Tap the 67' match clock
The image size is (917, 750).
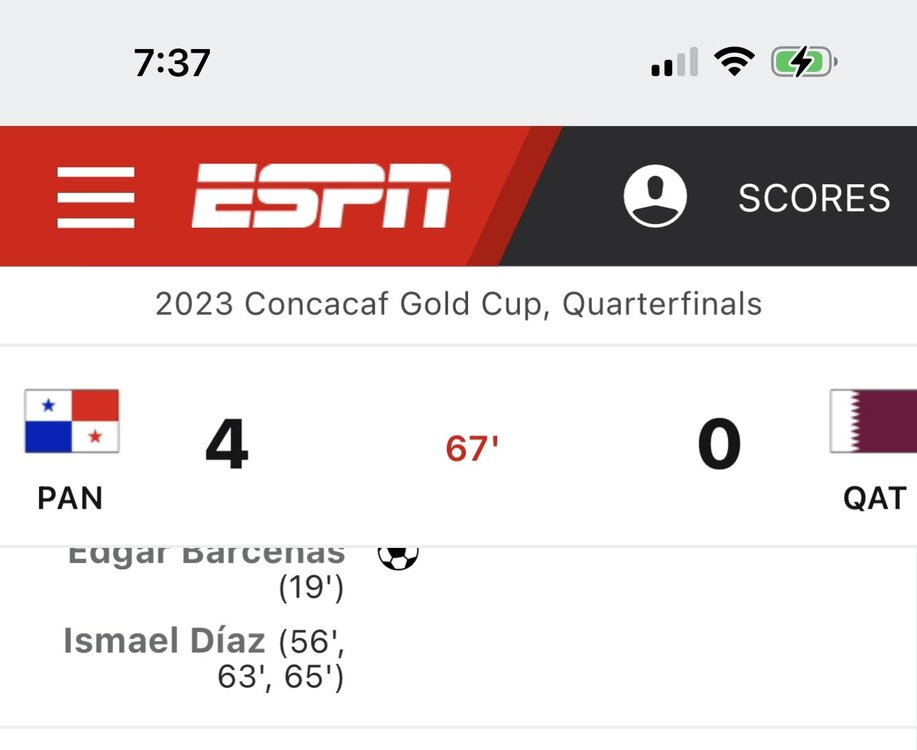tap(472, 449)
